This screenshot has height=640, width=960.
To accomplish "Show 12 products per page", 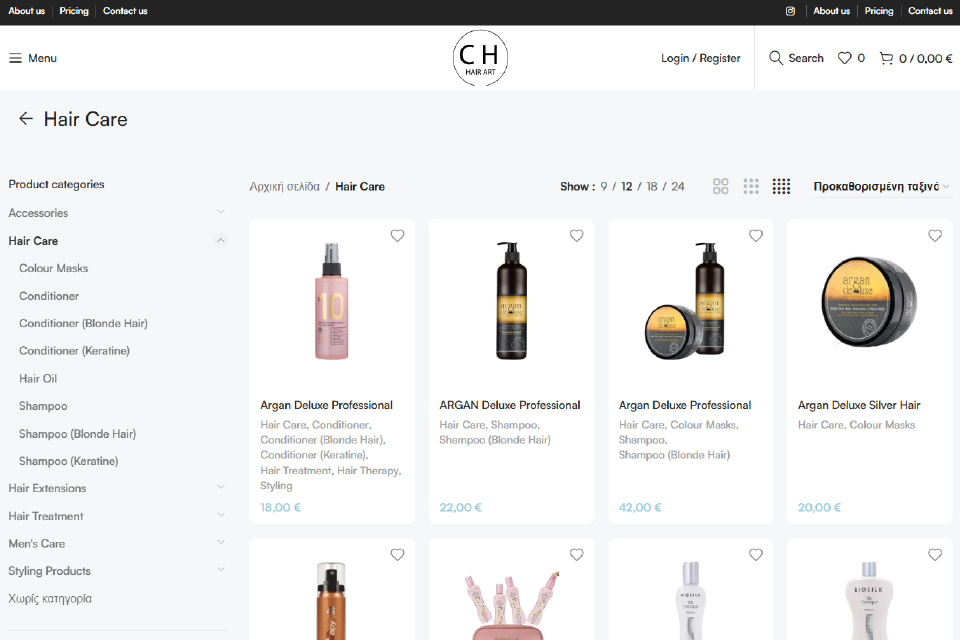I will click(x=626, y=186).
